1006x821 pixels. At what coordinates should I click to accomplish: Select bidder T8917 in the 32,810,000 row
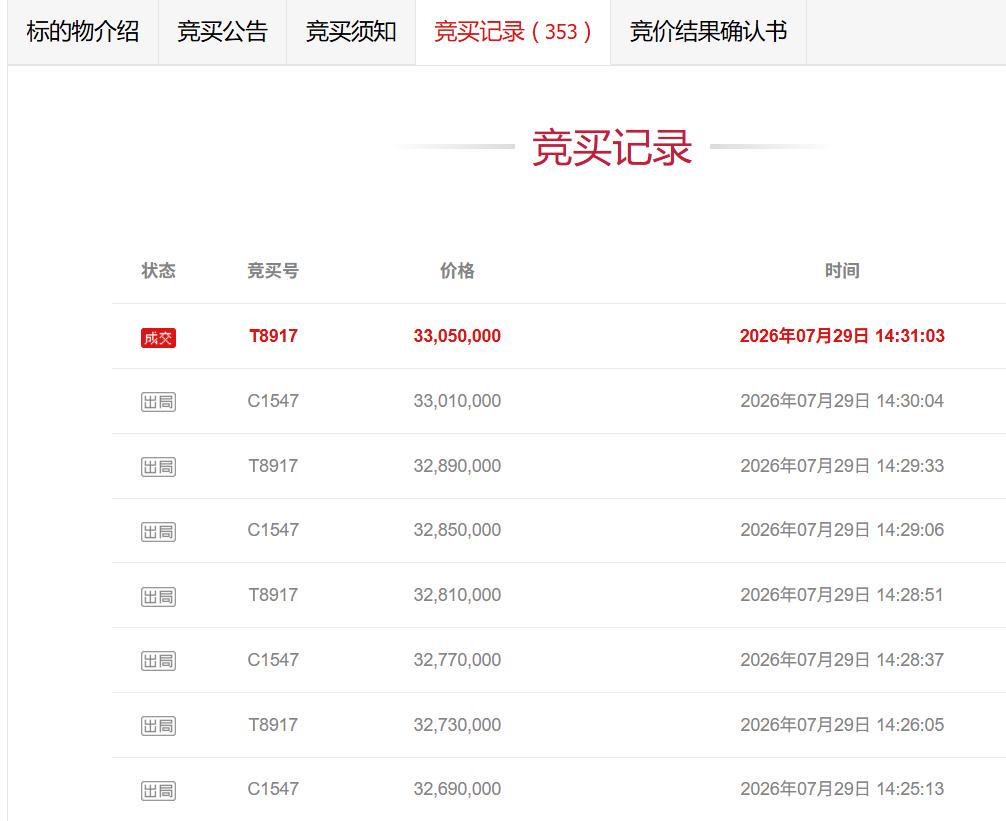click(x=273, y=595)
